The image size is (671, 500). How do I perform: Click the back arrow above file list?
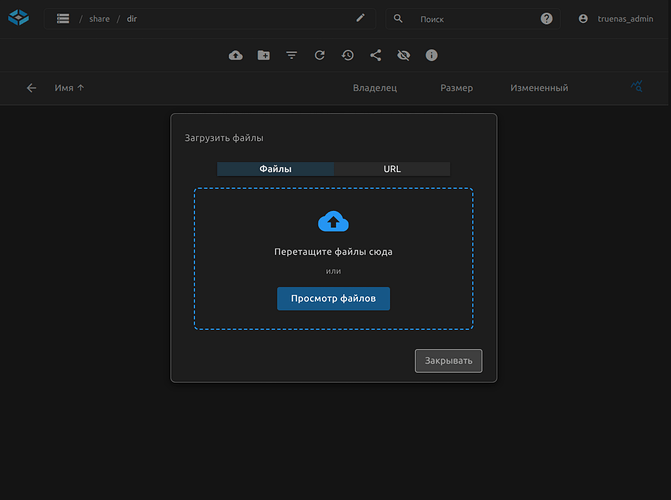coord(31,88)
